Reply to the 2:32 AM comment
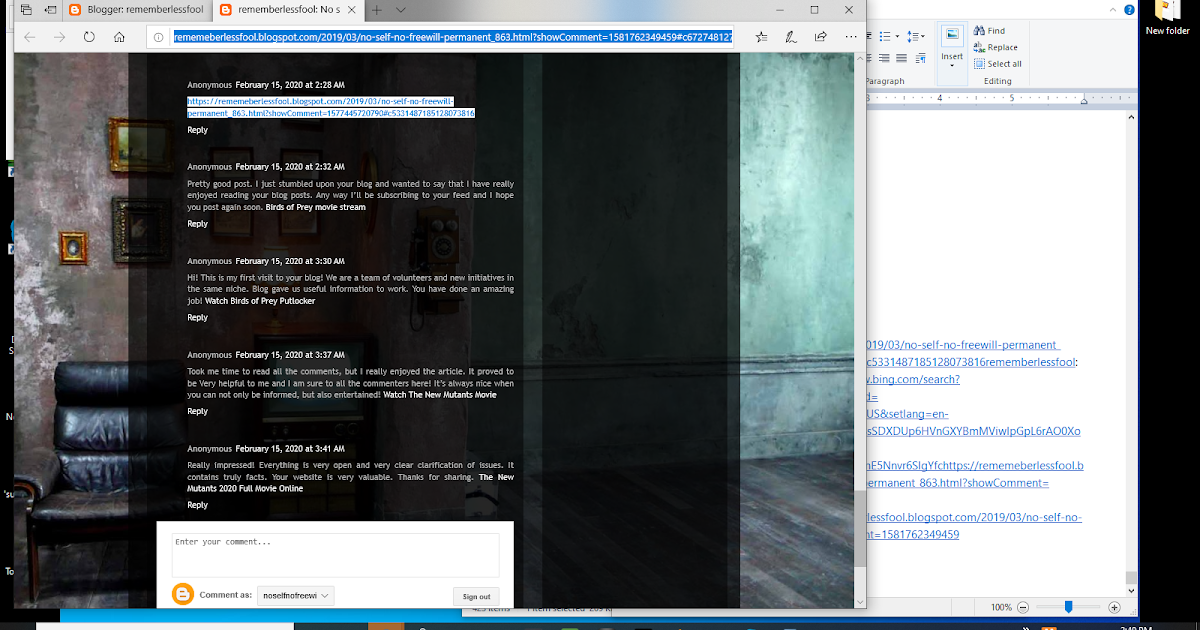 pyautogui.click(x=197, y=224)
